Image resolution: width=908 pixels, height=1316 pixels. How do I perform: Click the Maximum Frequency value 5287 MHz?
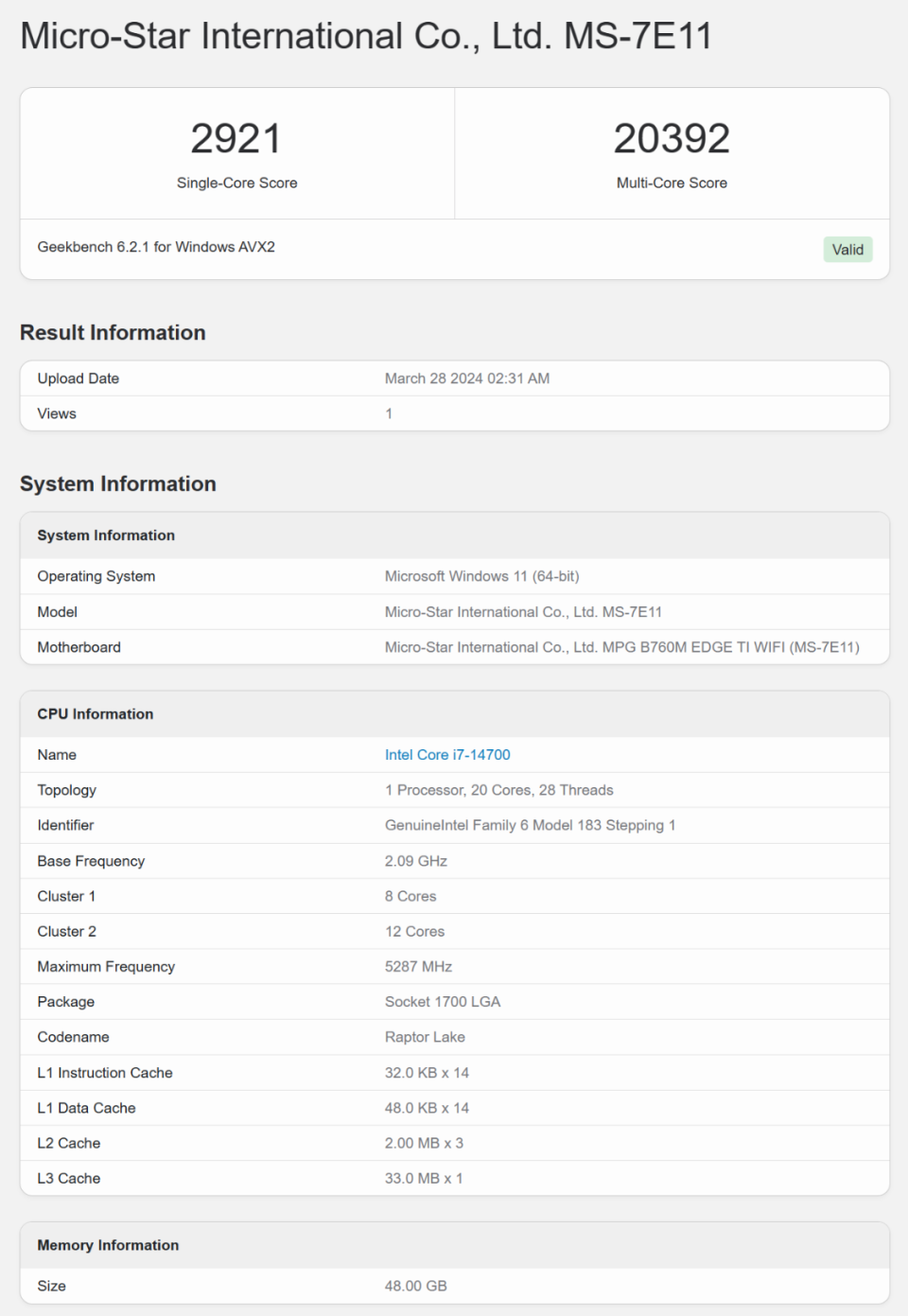click(x=419, y=967)
